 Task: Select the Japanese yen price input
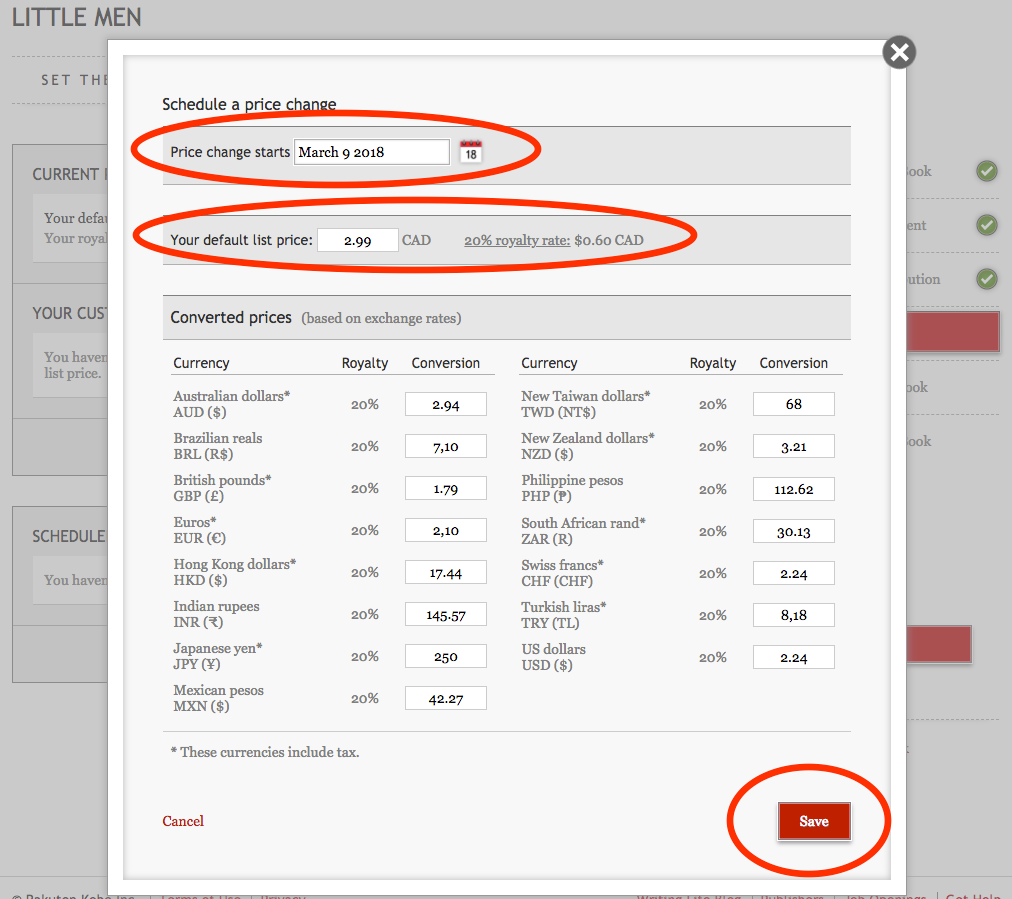tap(445, 656)
